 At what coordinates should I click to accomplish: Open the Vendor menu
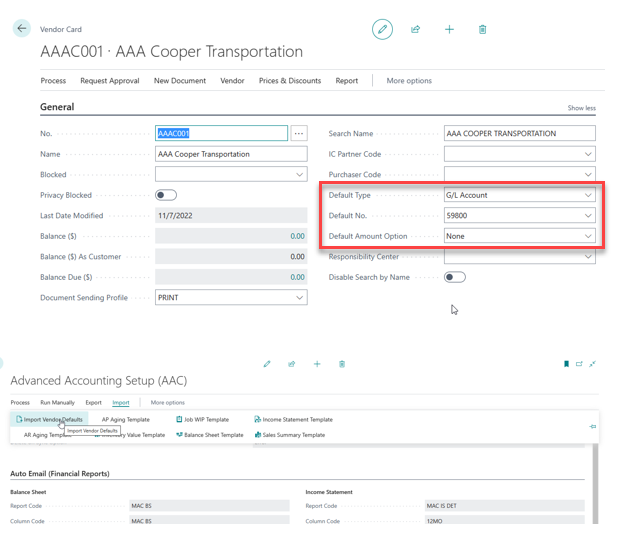[232, 81]
